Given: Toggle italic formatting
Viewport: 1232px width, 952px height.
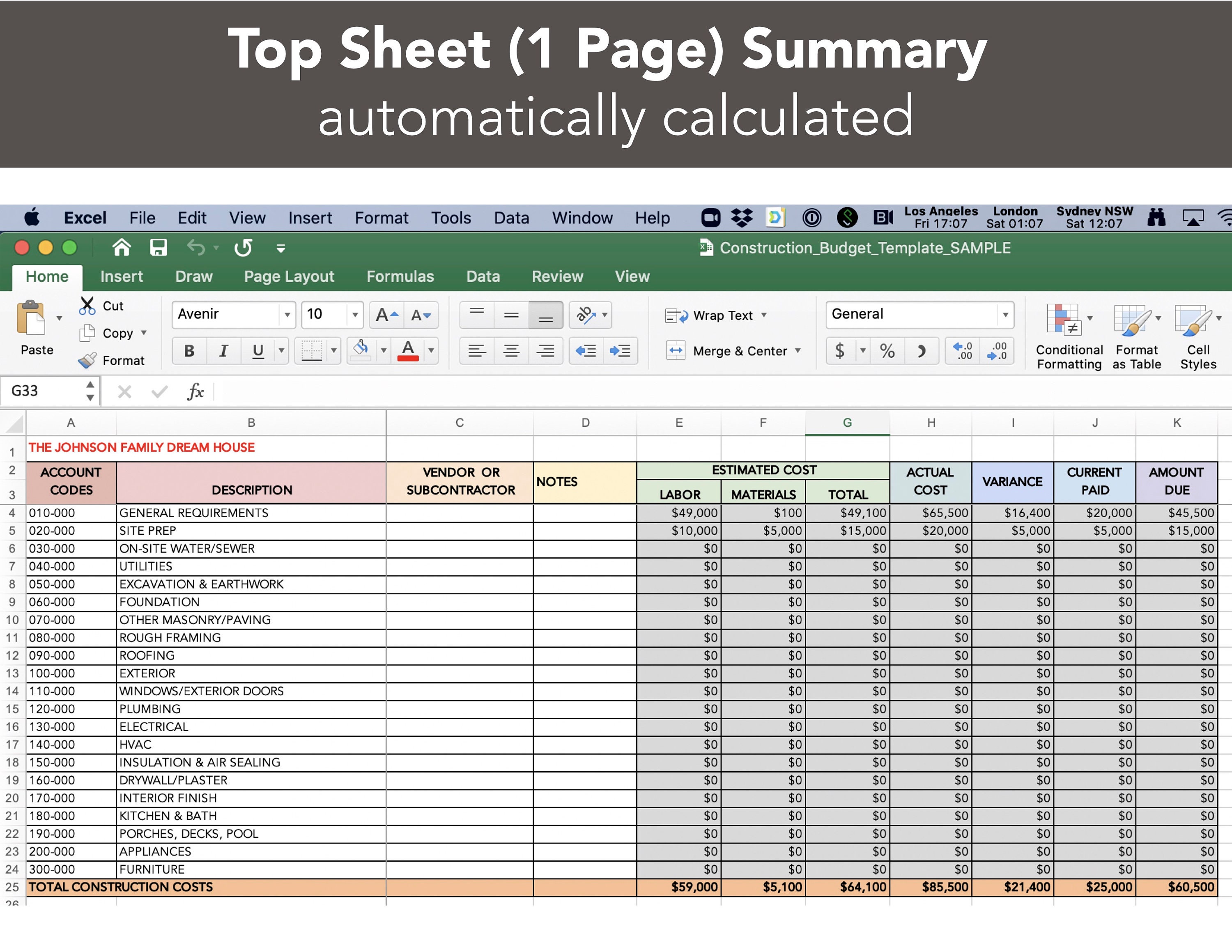Looking at the screenshot, I should 223,350.
